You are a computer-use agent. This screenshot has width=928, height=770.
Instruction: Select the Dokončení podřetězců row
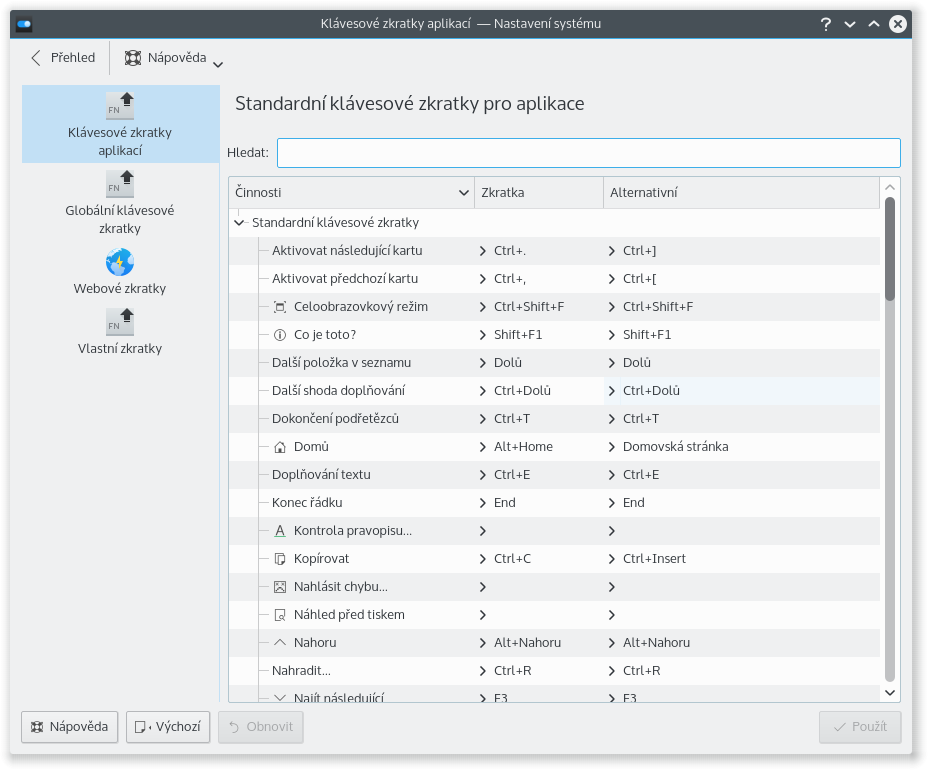click(x=554, y=419)
